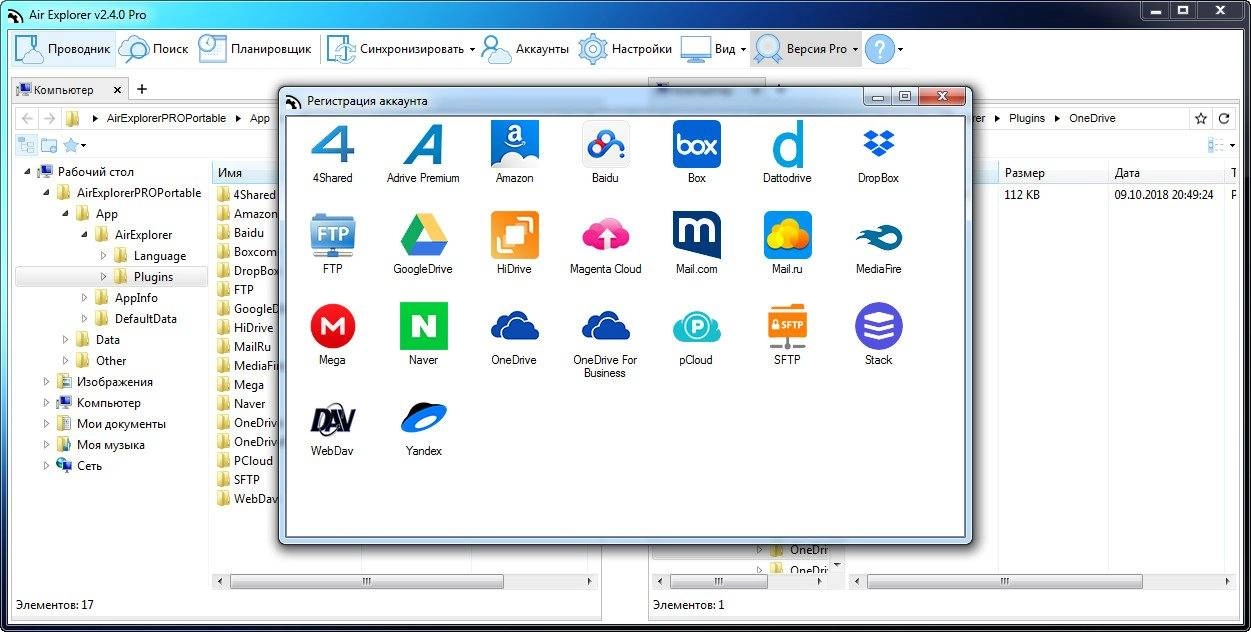Select the Stack storage icon
This screenshot has width=1251, height=632.
pos(878,327)
